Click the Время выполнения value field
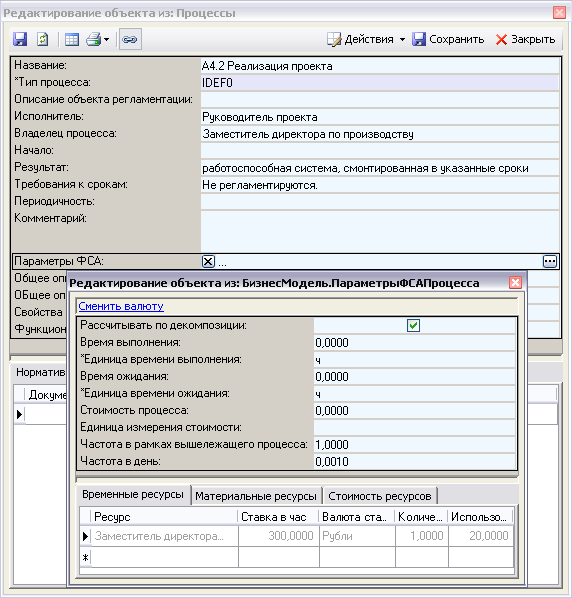This screenshot has width=572, height=598. 415,342
